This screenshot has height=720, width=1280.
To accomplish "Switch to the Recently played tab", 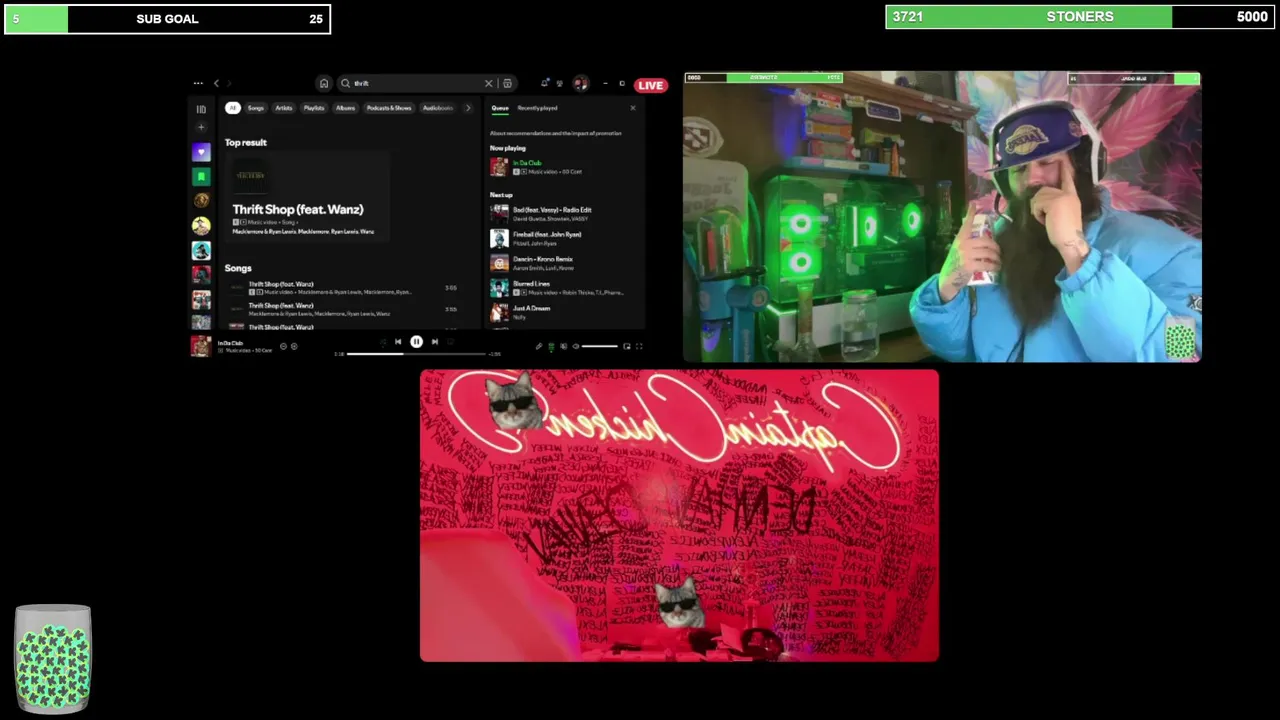I will tap(537, 108).
